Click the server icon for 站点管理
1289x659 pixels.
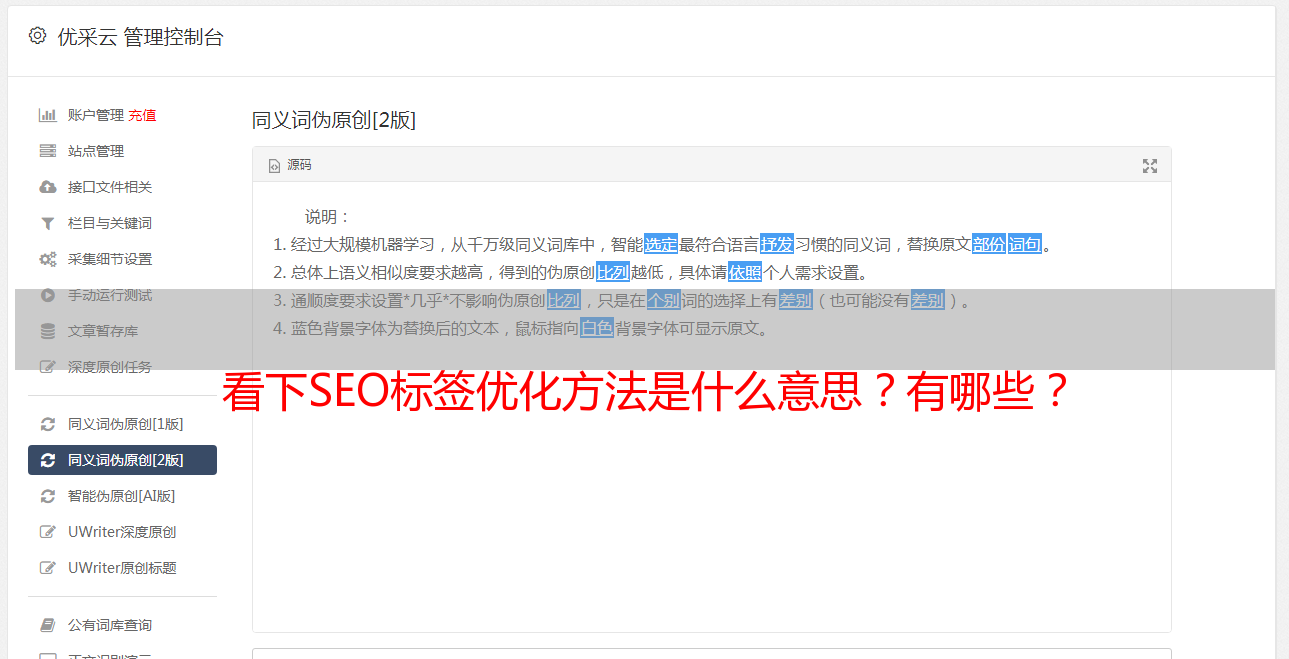coord(47,151)
